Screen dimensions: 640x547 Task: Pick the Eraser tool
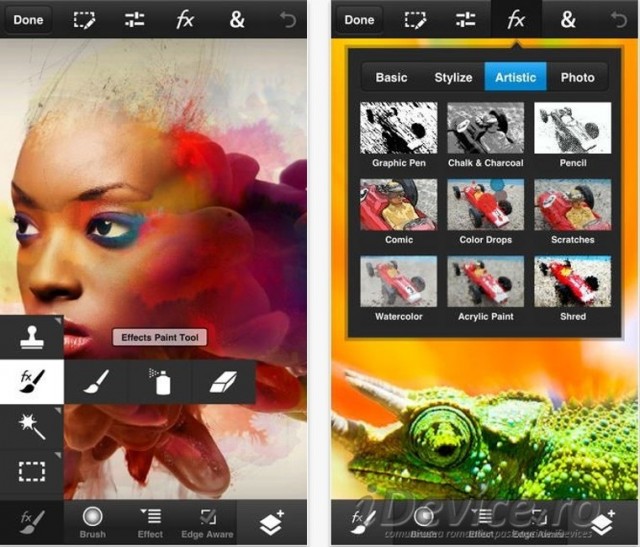pyautogui.click(x=223, y=382)
